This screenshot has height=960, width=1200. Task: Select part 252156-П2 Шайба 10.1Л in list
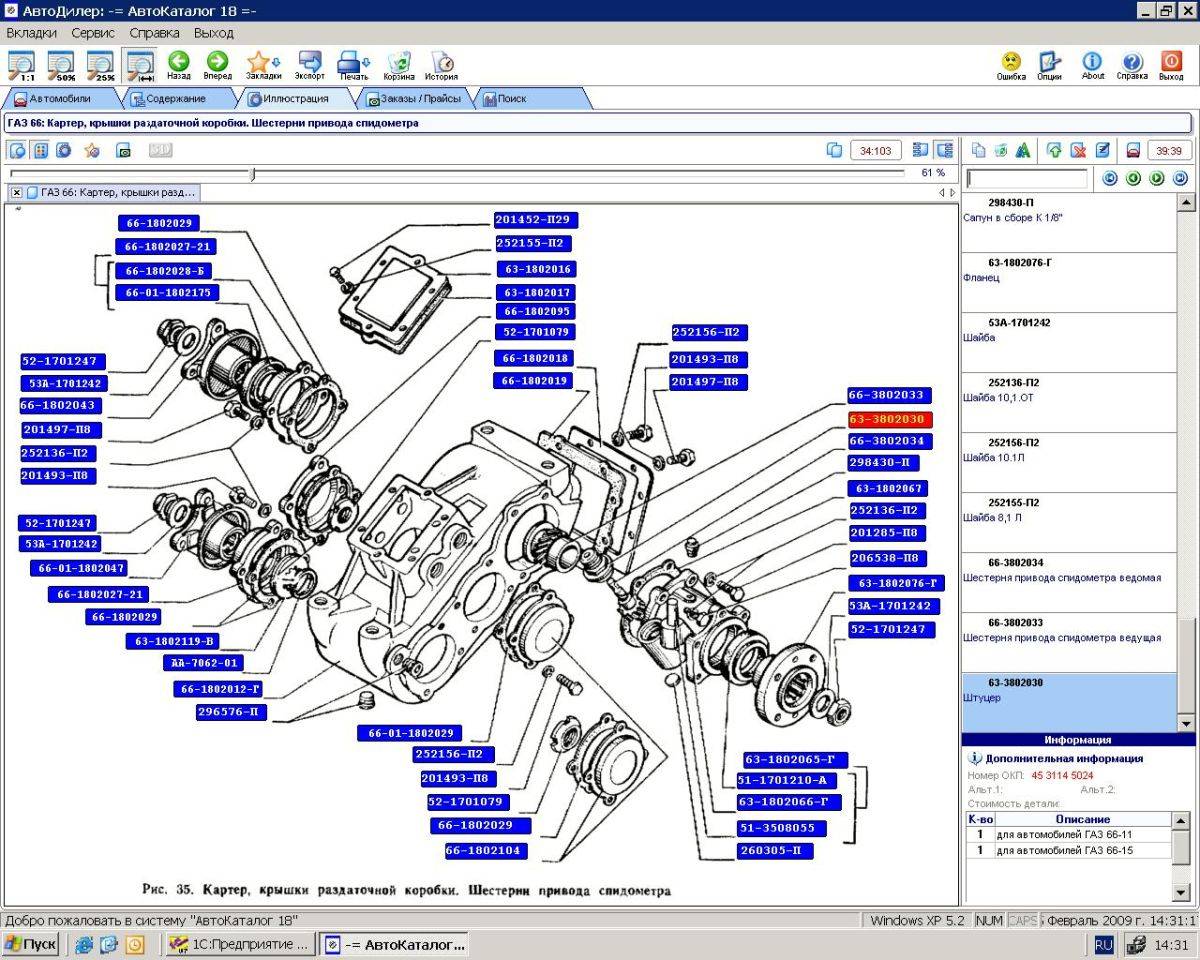(x=1070, y=449)
